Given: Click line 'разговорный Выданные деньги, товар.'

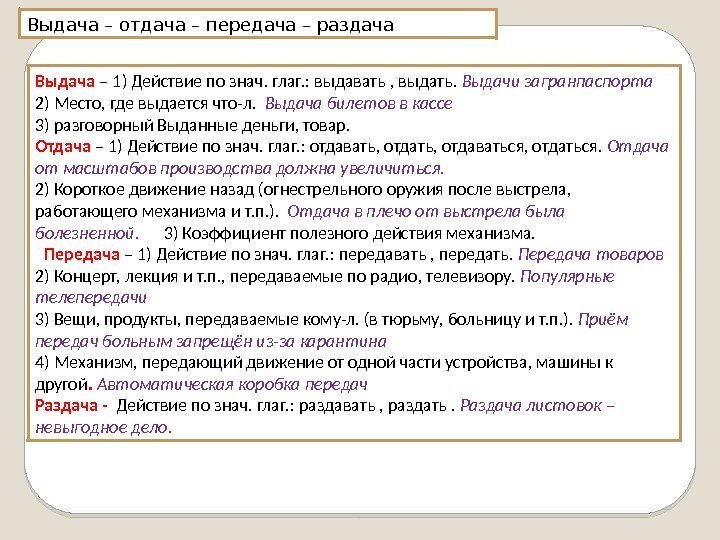Looking at the screenshot, I should pos(202,125).
